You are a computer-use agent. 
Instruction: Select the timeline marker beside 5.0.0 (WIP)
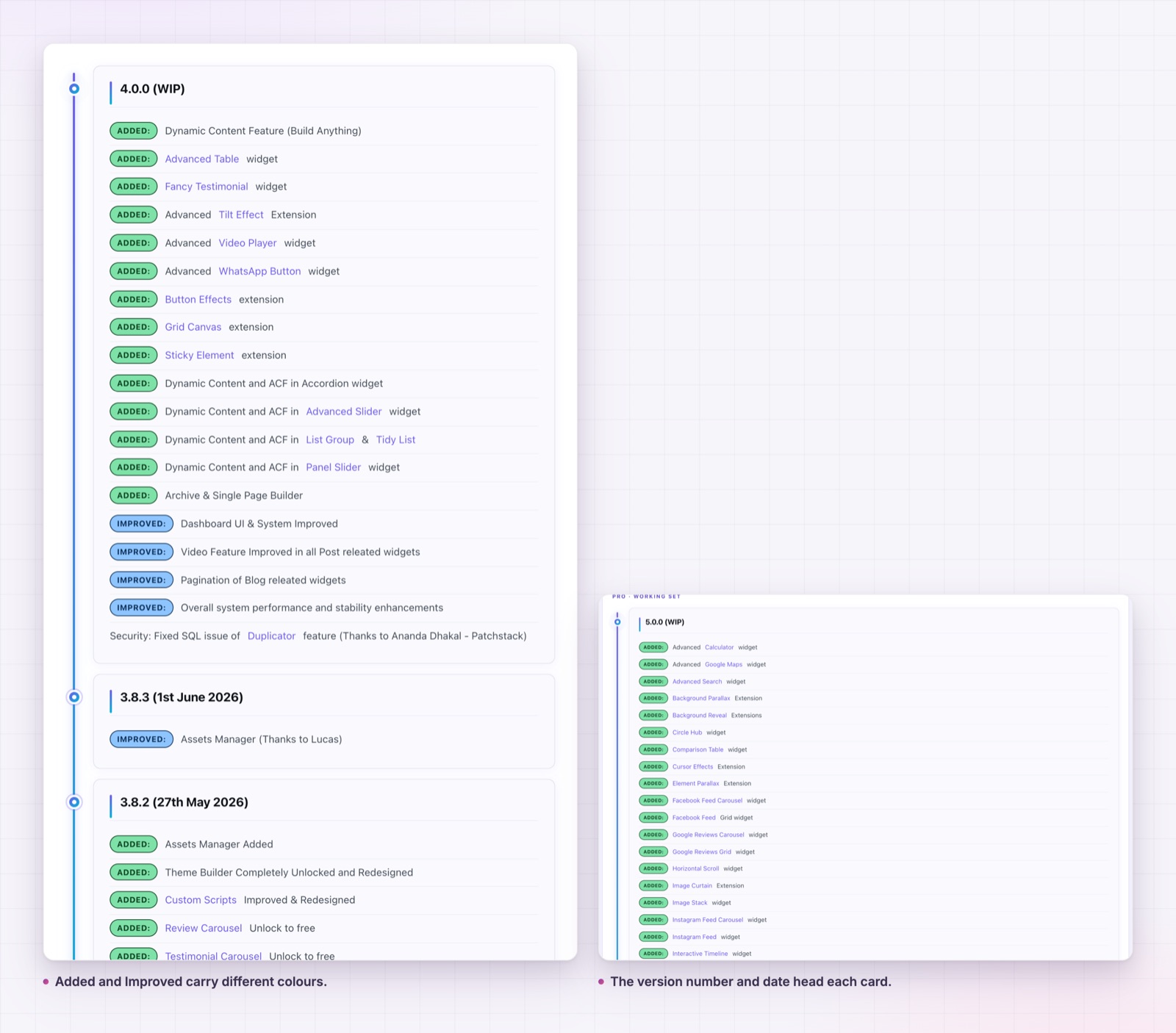pyautogui.click(x=617, y=622)
